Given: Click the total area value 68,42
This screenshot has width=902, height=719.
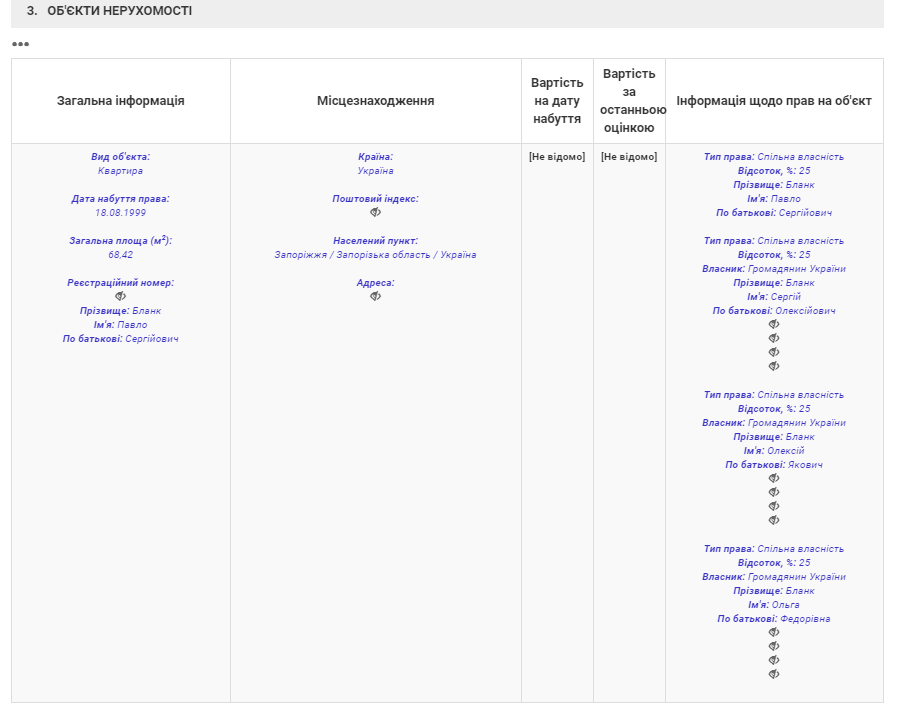Looking at the screenshot, I should point(120,255).
